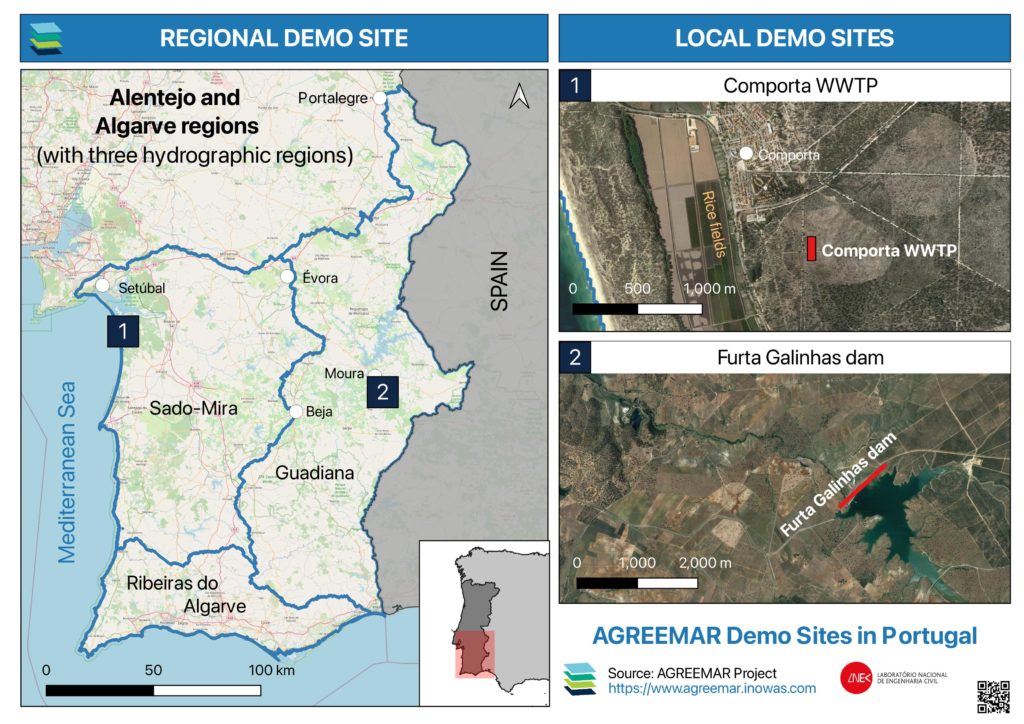Click the QR code

(x=993, y=697)
